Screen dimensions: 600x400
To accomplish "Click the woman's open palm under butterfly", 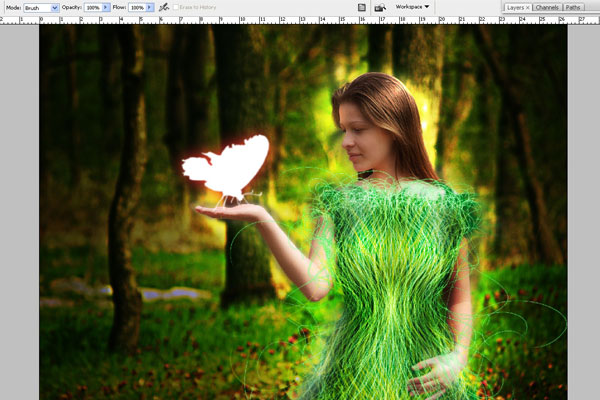I will 225,211.
